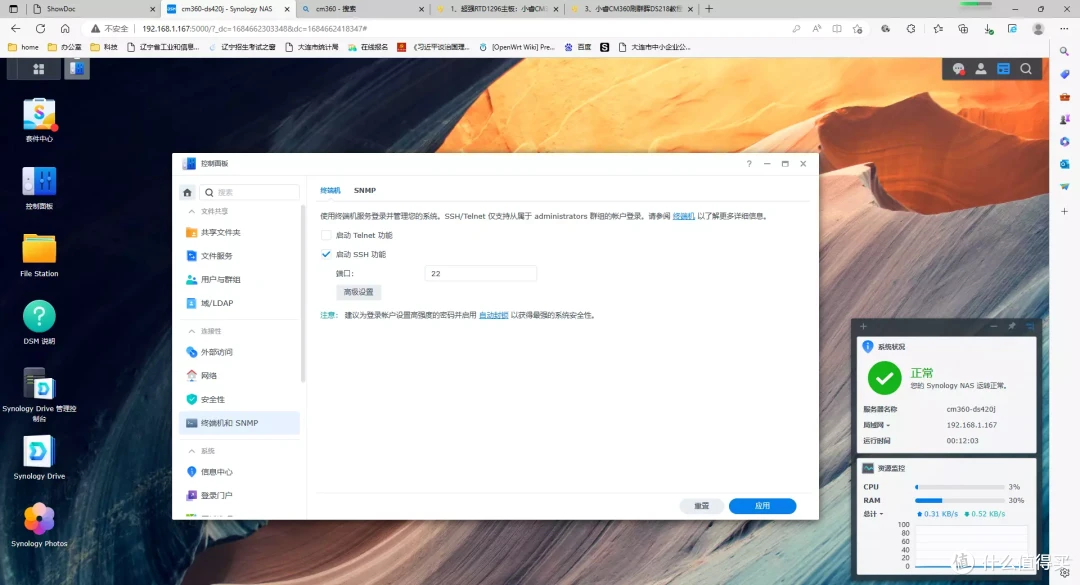Viewport: 1080px width, 585px height.
Task: Minimize the widget panel
Action: click(993, 327)
